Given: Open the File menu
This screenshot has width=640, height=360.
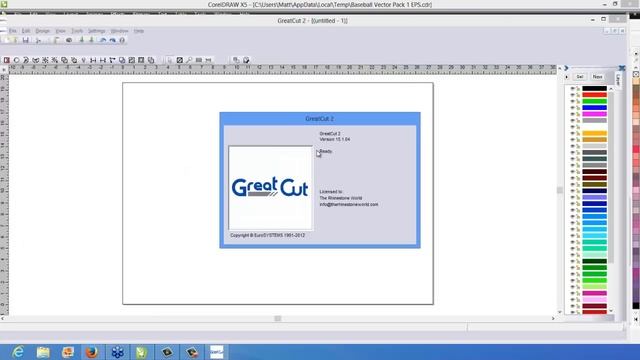Looking at the screenshot, I should tap(13, 31).
